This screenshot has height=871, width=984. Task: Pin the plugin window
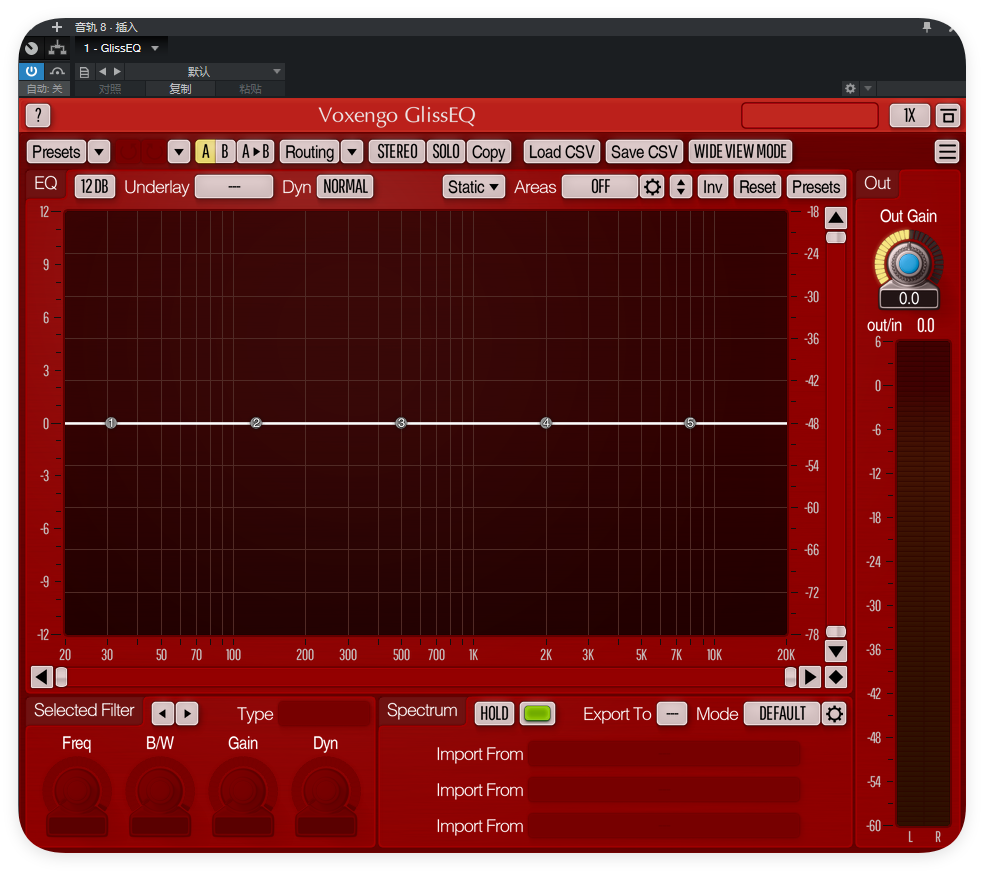(927, 26)
